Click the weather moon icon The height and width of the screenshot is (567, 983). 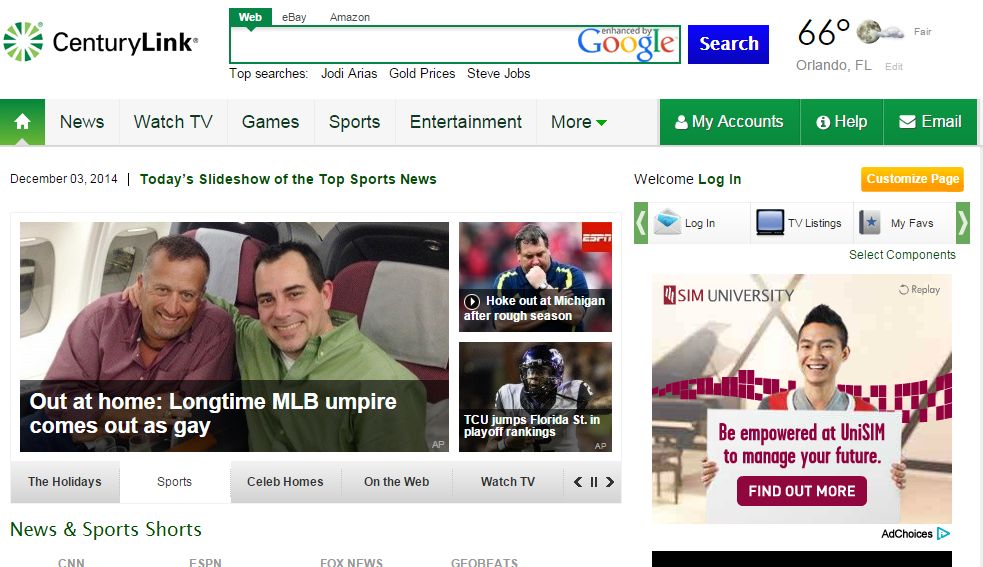point(880,31)
